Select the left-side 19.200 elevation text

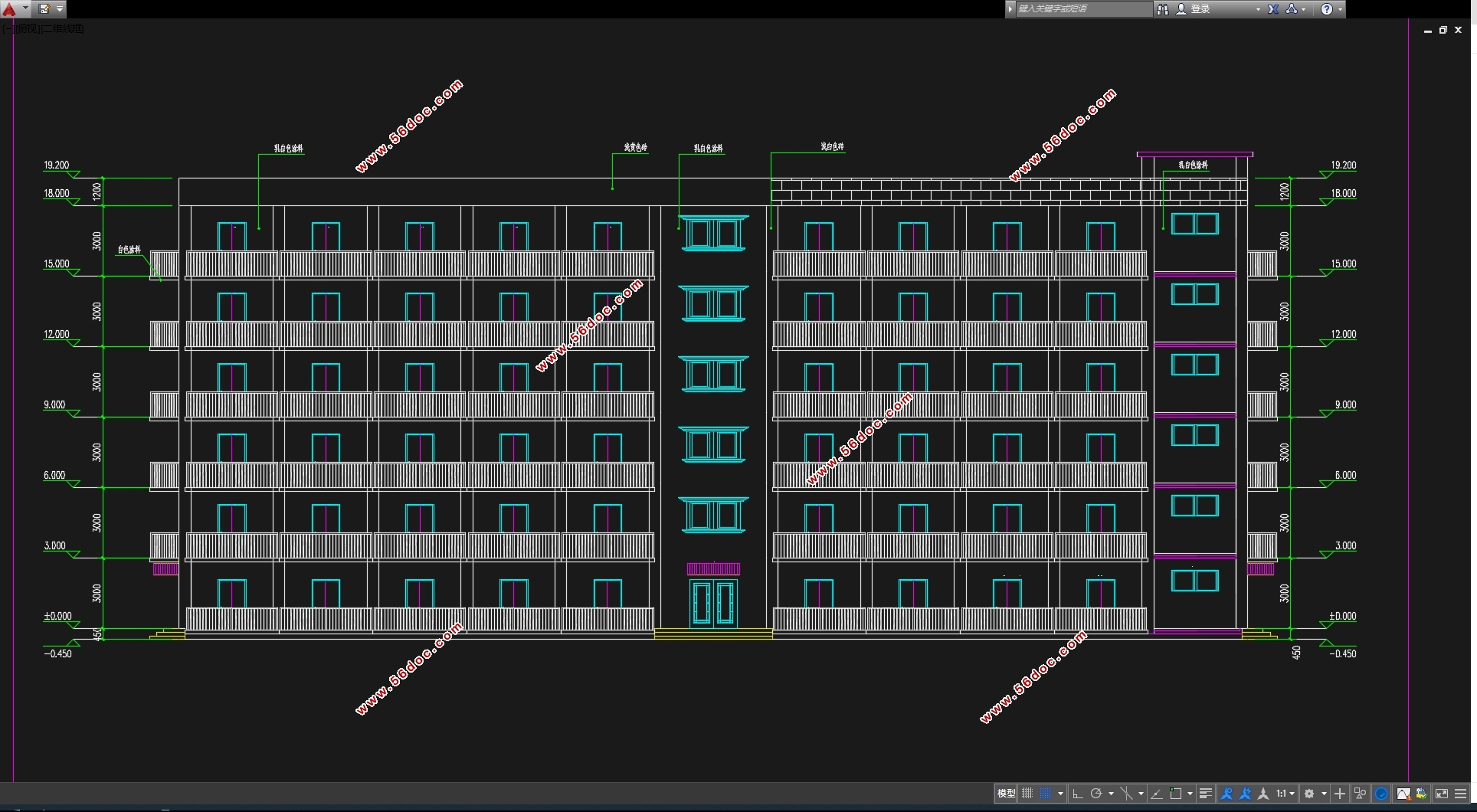point(56,165)
